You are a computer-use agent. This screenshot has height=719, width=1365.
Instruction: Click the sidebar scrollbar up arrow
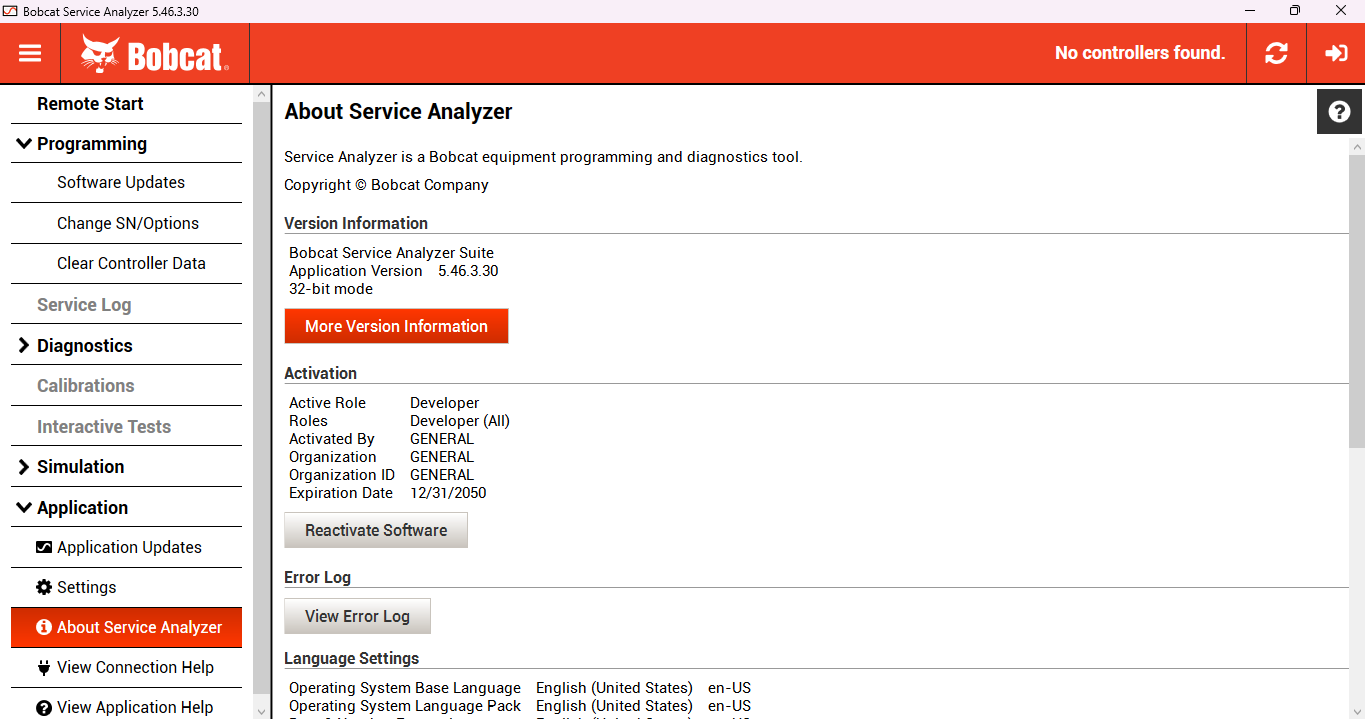click(262, 94)
